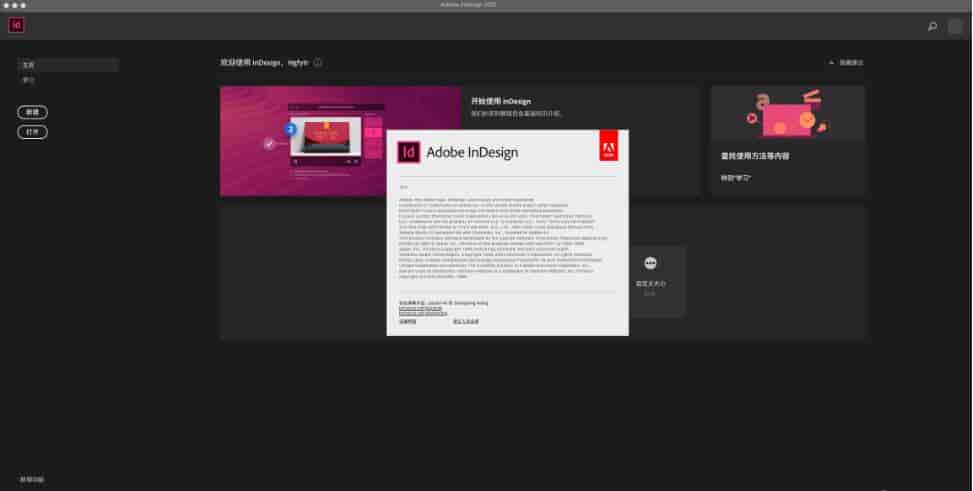Open the user account avatar
Screen dimensions: 973x491
click(x=955, y=27)
